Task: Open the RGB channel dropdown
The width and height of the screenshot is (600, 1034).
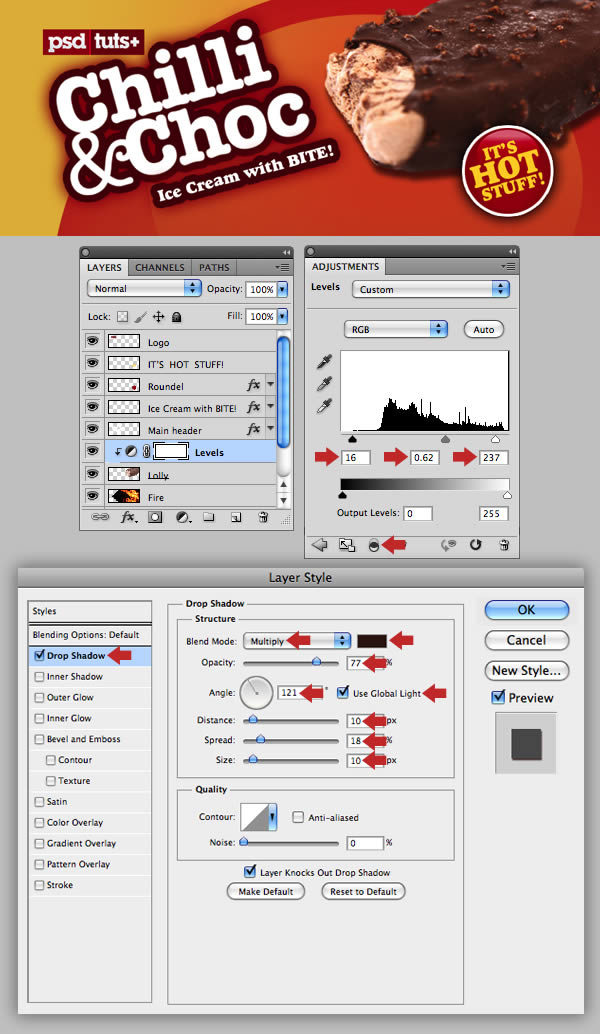Action: pyautogui.click(x=396, y=329)
